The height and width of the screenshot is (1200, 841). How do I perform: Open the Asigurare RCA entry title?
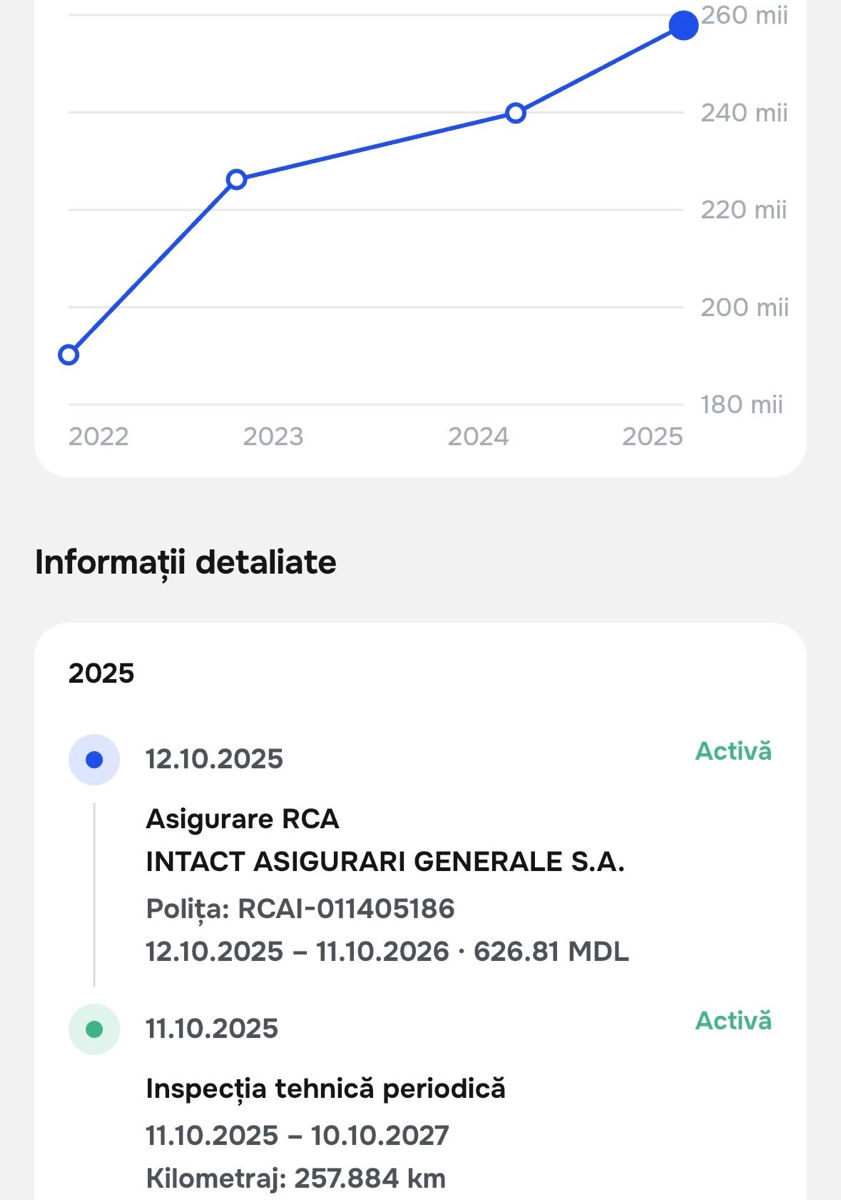(243, 819)
